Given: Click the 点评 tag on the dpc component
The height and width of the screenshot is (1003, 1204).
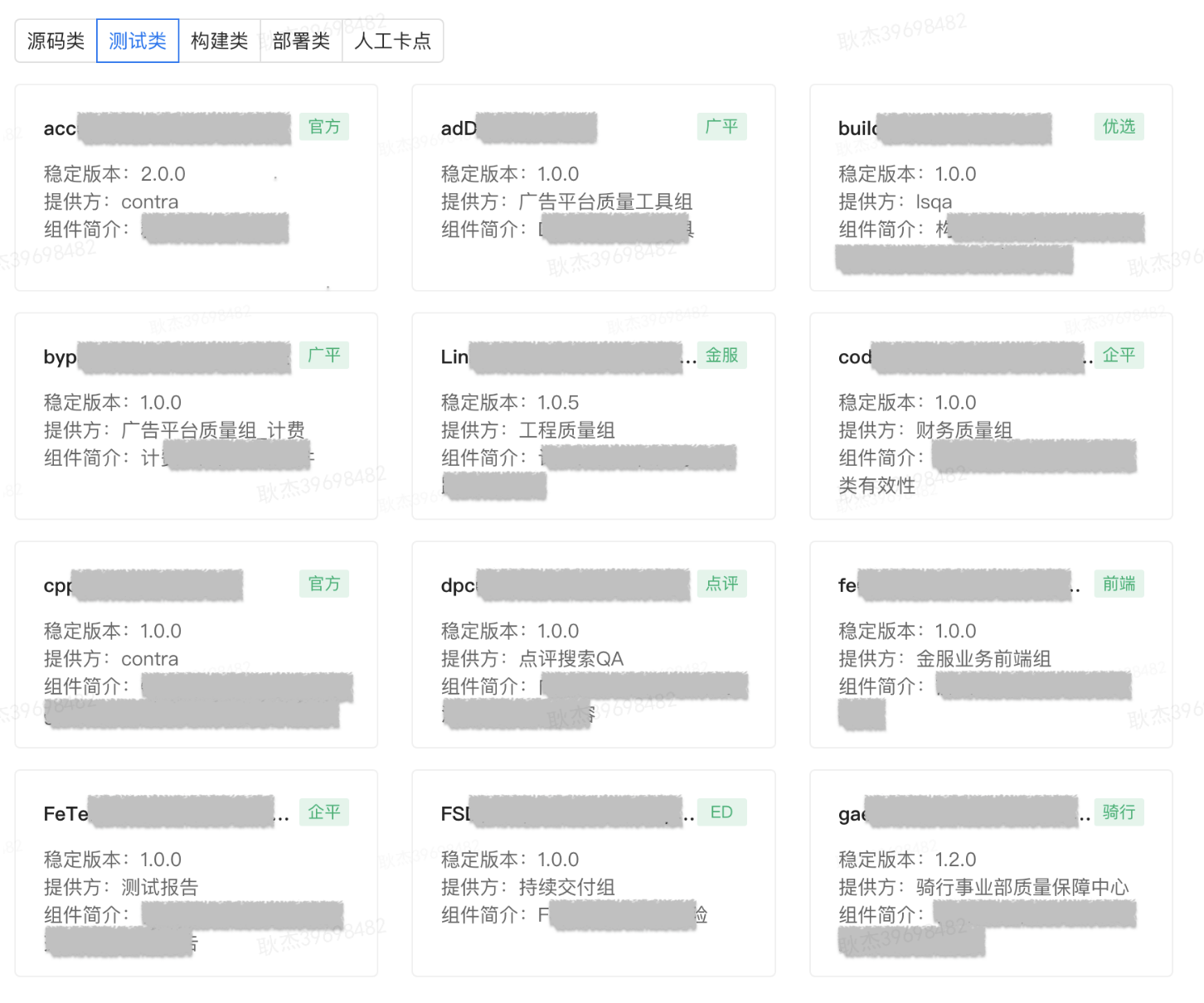Looking at the screenshot, I should click(x=721, y=584).
